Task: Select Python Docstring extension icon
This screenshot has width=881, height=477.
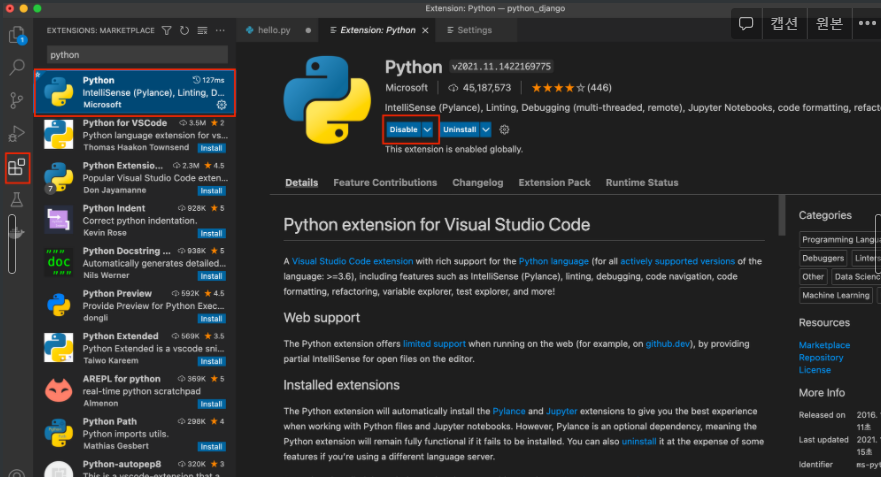Action: [x=58, y=262]
